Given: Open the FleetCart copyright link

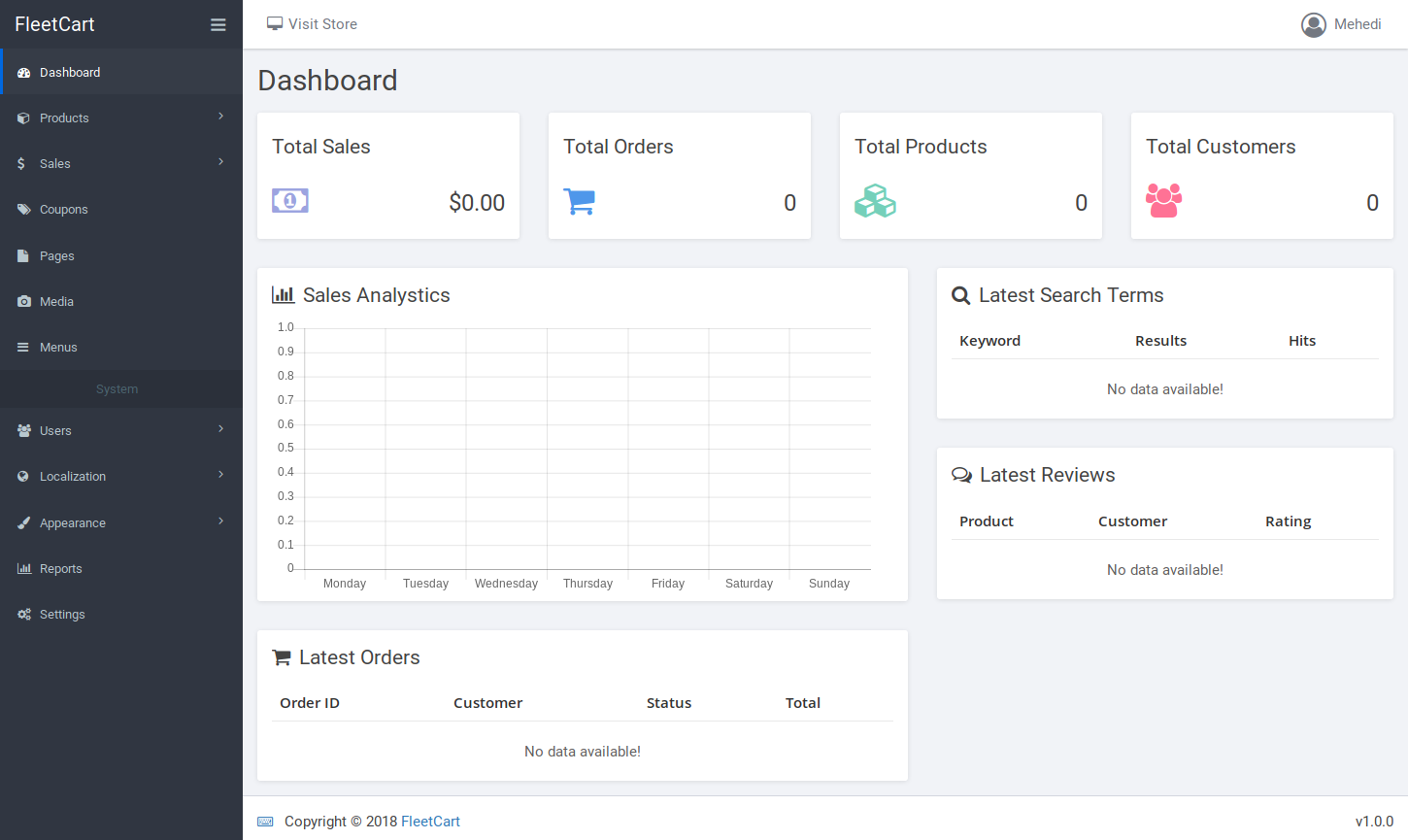Looking at the screenshot, I should tap(430, 821).
